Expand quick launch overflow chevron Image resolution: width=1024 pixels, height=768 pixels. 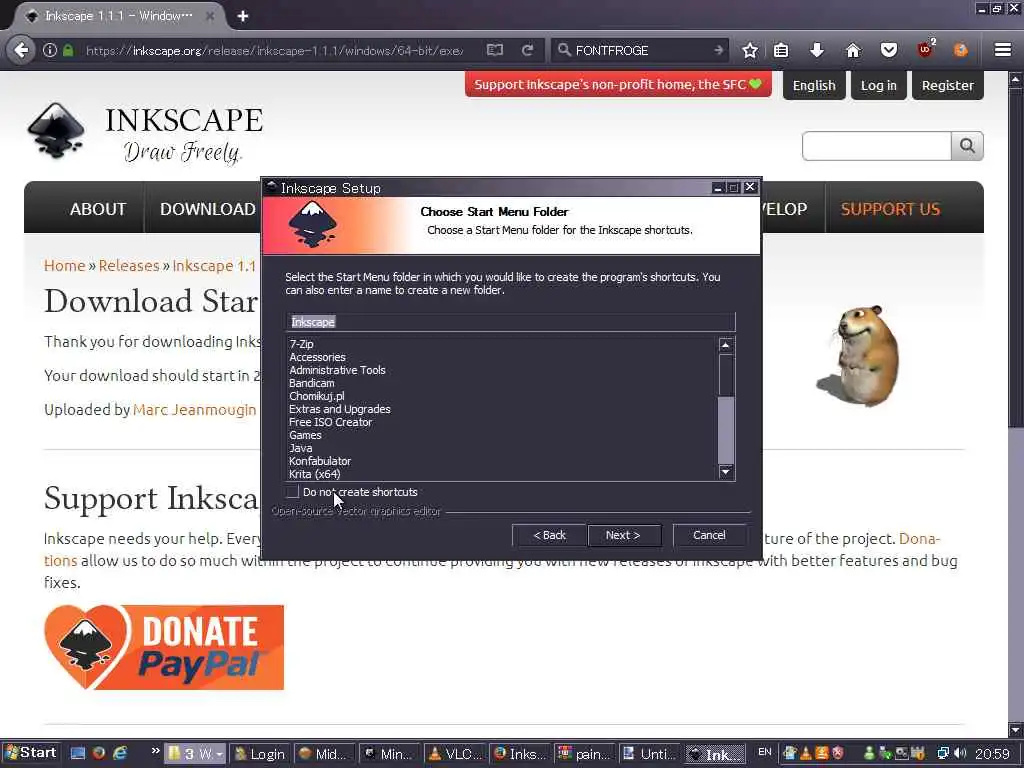(x=155, y=751)
